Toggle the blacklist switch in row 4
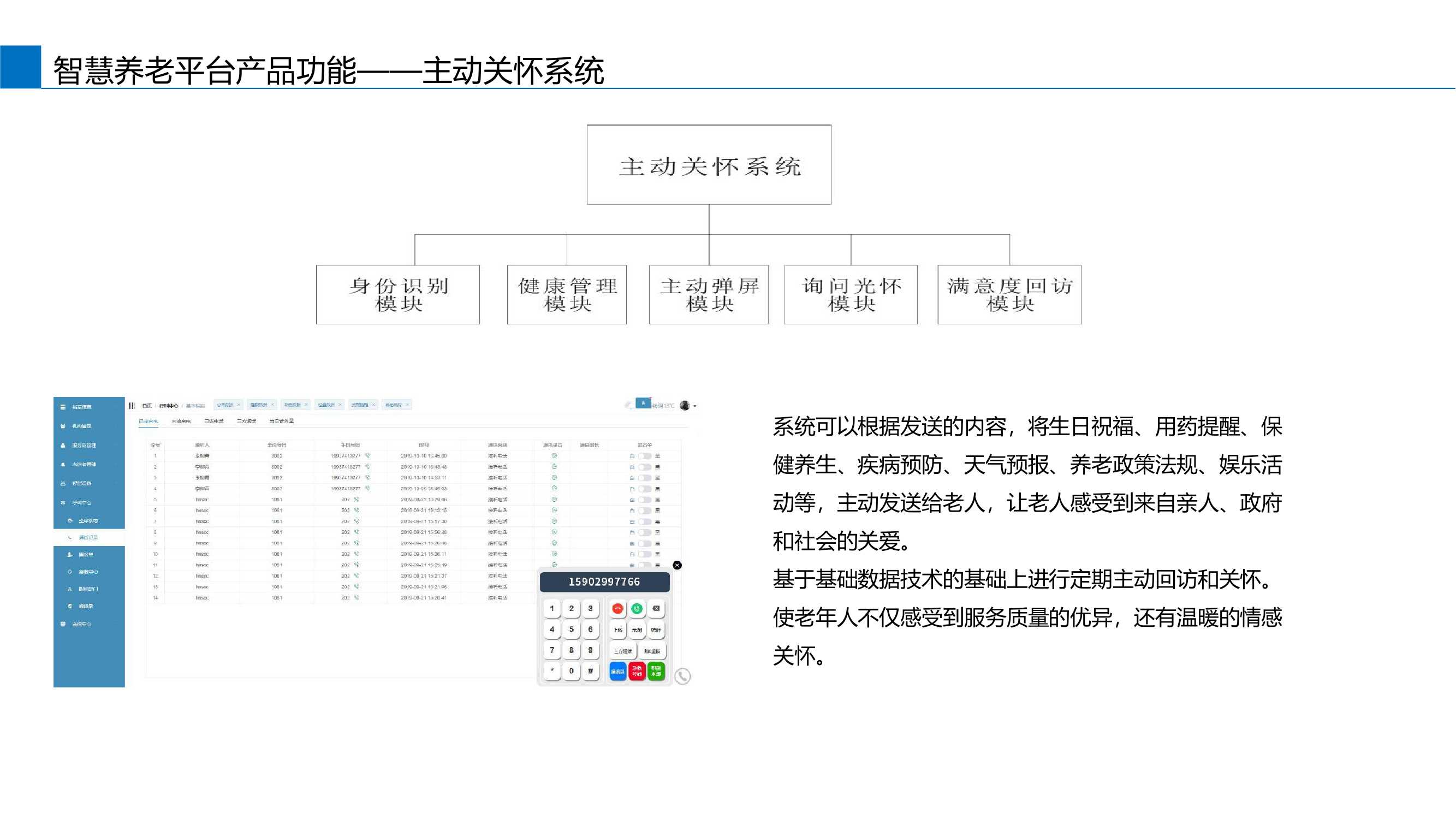The height and width of the screenshot is (819, 1456). [x=644, y=489]
